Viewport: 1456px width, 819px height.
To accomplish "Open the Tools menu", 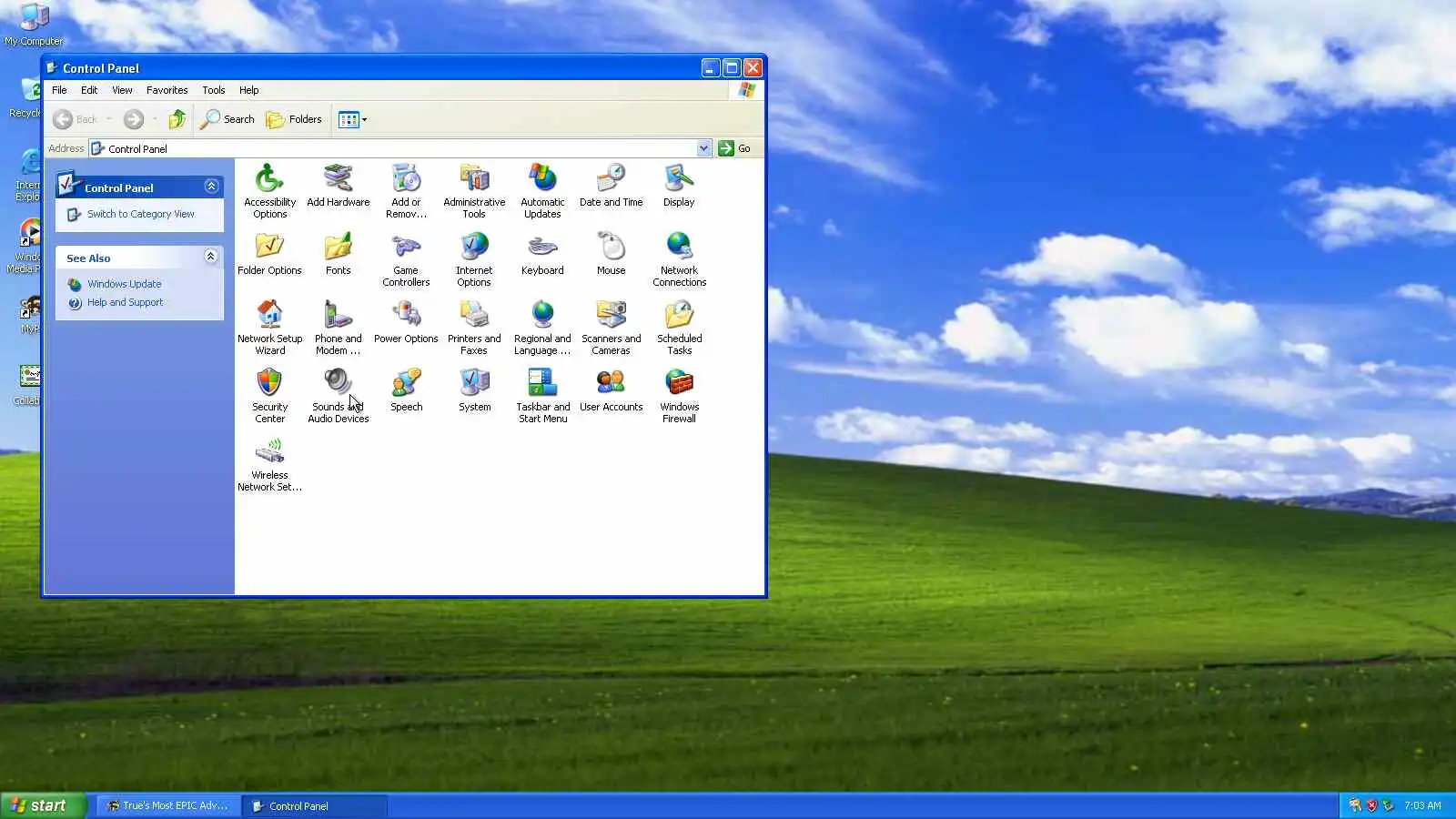I will click(x=214, y=90).
